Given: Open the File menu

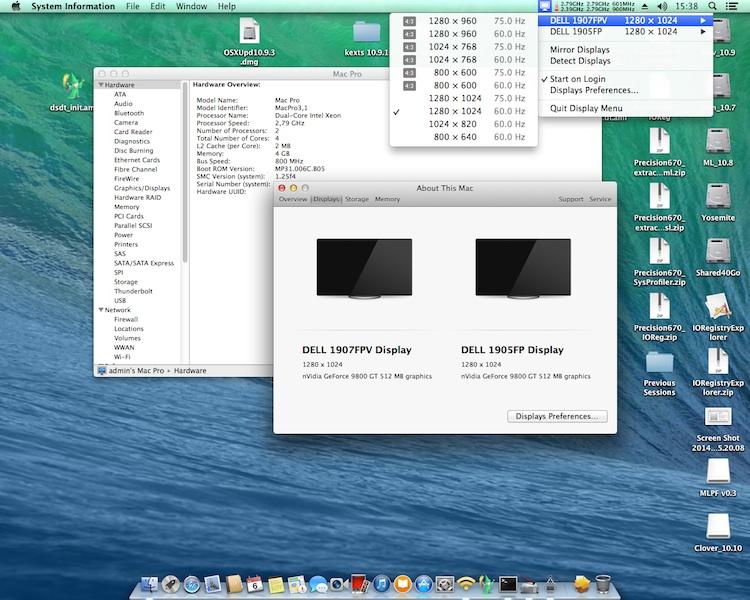Looking at the screenshot, I should 132,6.
